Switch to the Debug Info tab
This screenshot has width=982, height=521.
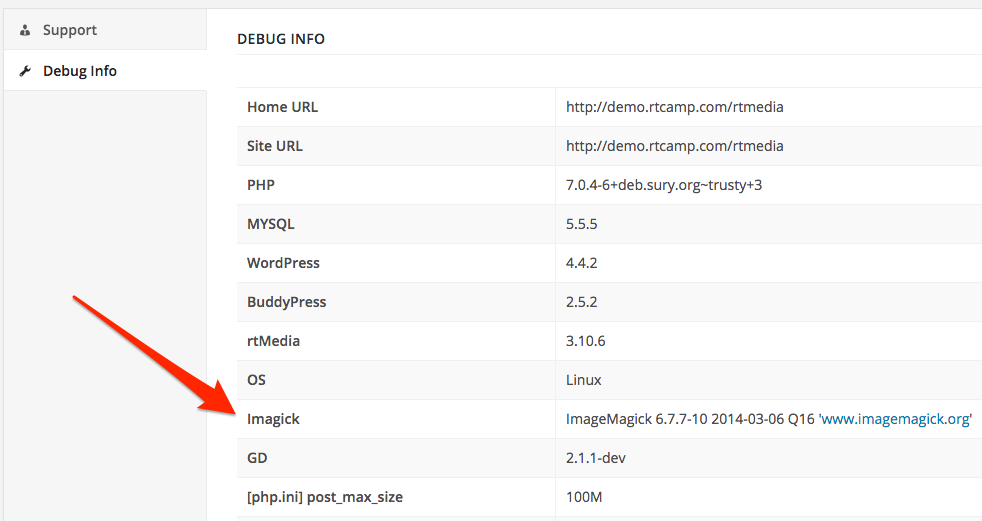(x=79, y=71)
